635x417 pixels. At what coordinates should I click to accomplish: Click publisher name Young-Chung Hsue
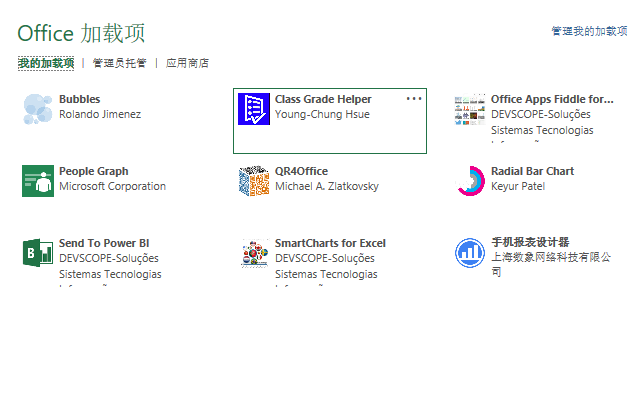[322, 115]
